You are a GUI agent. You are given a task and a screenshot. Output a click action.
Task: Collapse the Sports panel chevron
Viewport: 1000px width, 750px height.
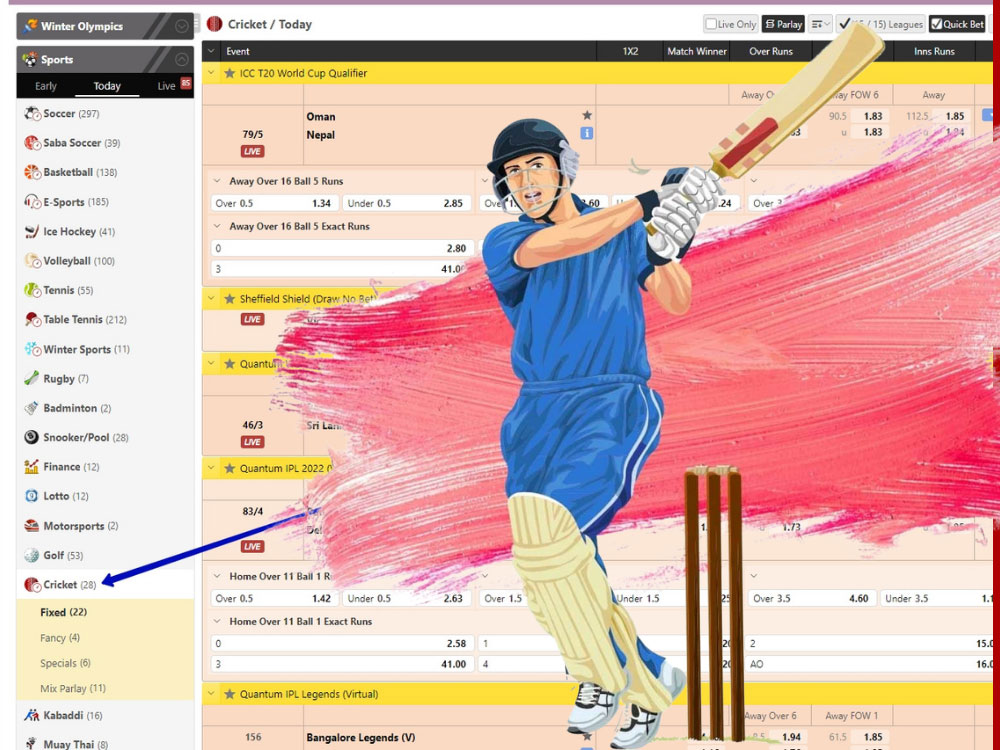point(182,59)
